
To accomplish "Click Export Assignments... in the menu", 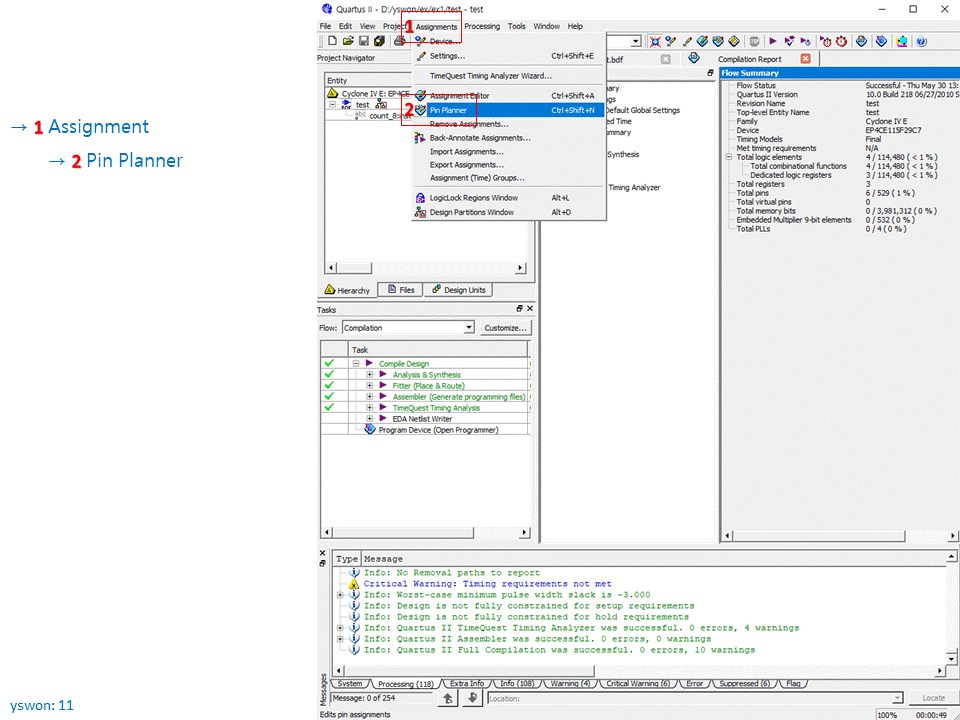I will coord(509,165).
